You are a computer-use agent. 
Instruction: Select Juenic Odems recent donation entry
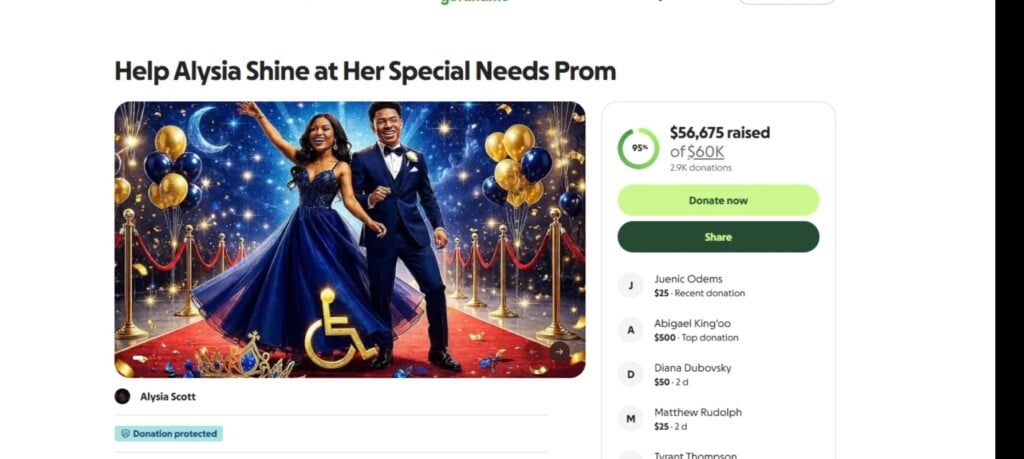pyautogui.click(x=699, y=285)
